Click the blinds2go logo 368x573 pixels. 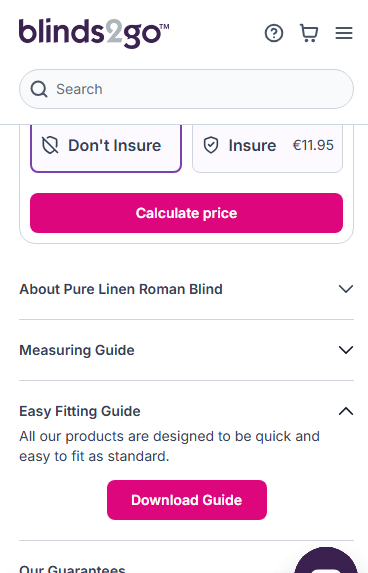coord(94,33)
